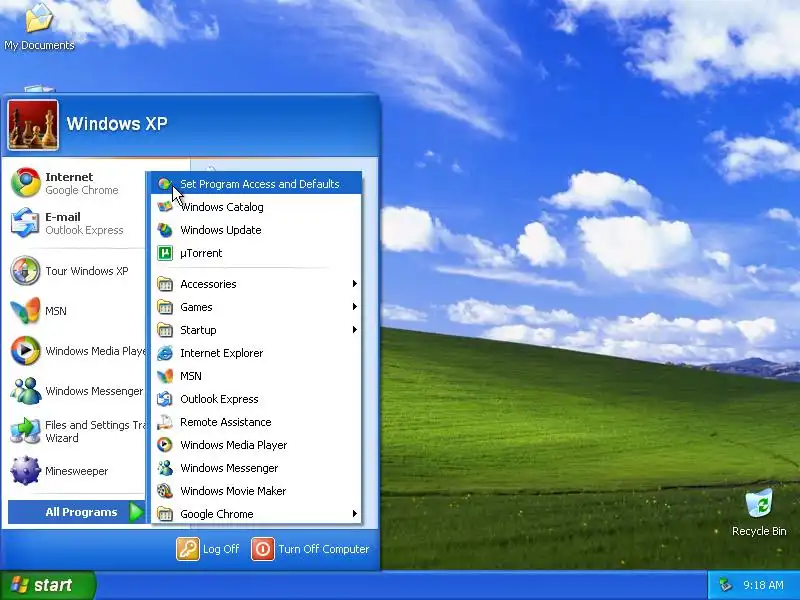Select the µTorrent menu label
800x600 pixels.
201,253
